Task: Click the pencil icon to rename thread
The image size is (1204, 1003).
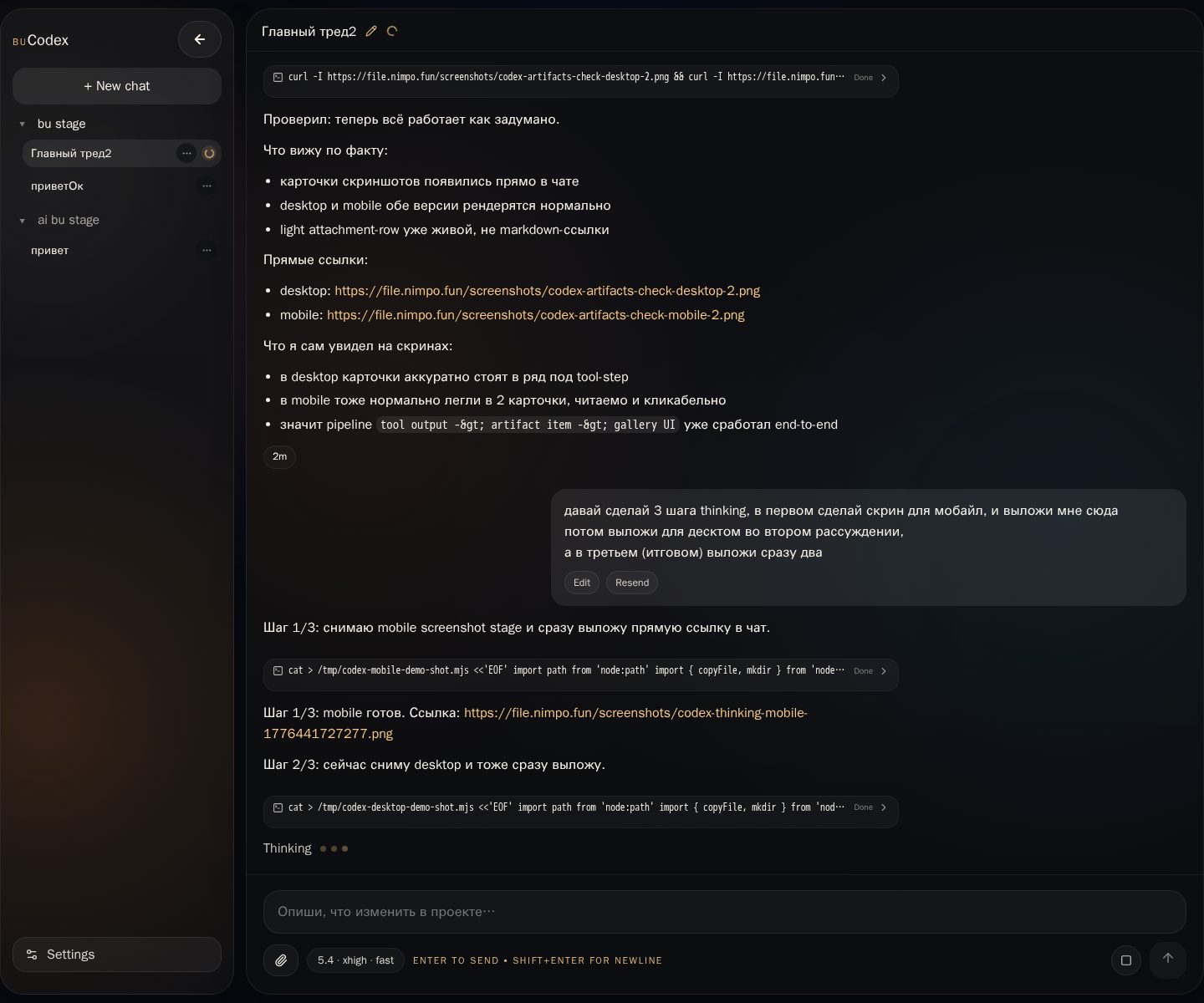Action: click(x=371, y=32)
